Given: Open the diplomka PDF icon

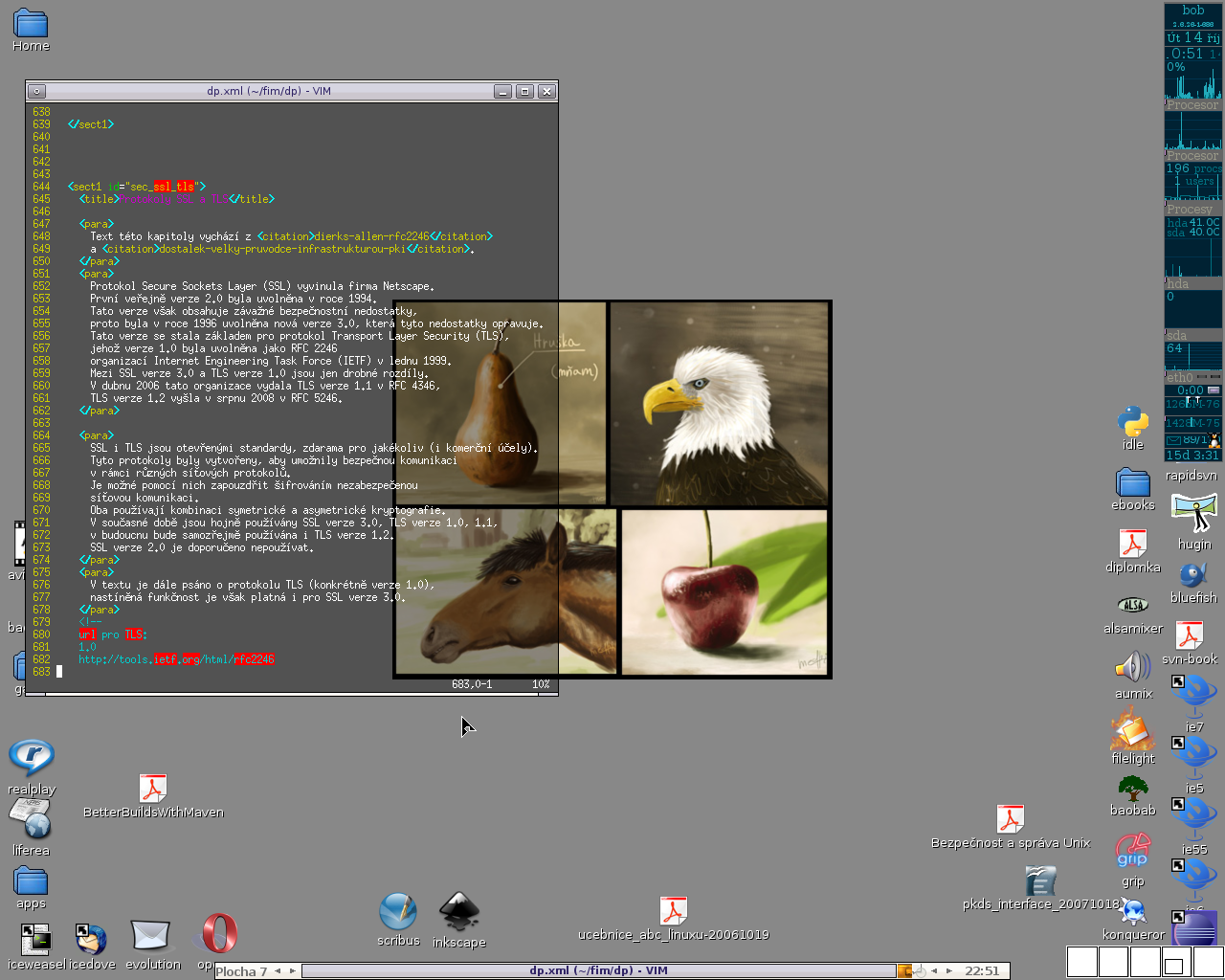Looking at the screenshot, I should coord(1133,543).
